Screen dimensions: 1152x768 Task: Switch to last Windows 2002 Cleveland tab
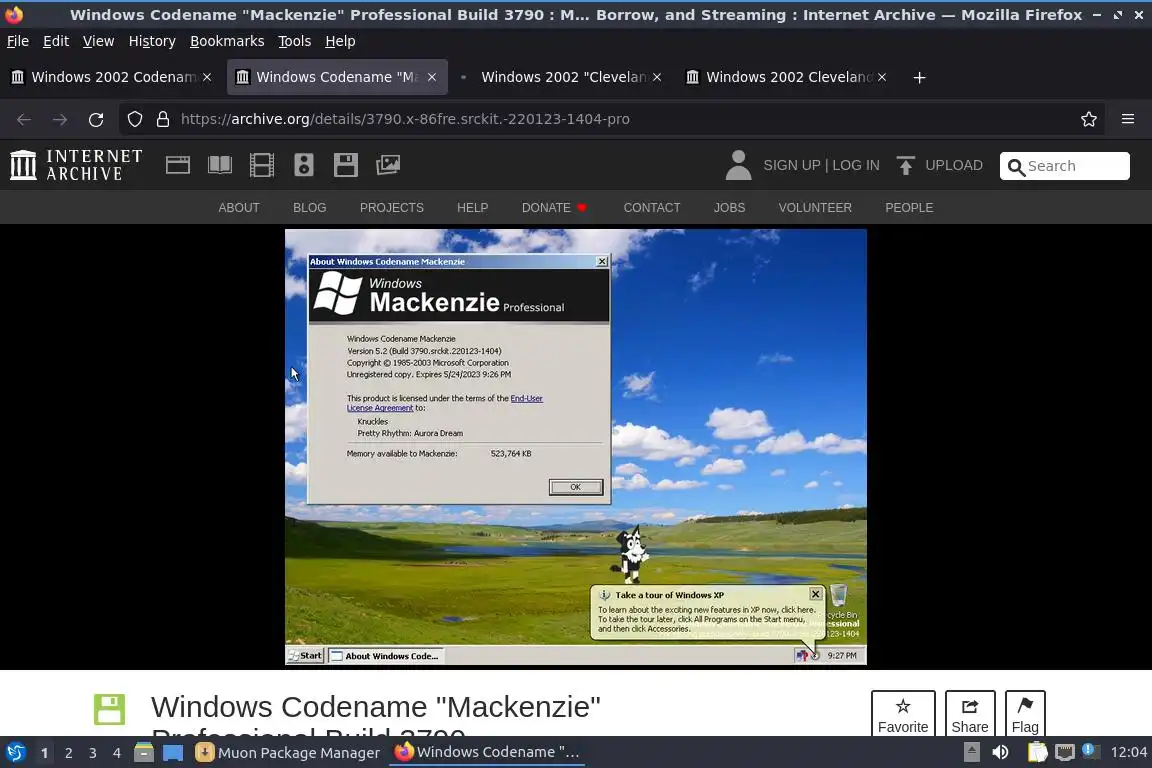[786, 77]
